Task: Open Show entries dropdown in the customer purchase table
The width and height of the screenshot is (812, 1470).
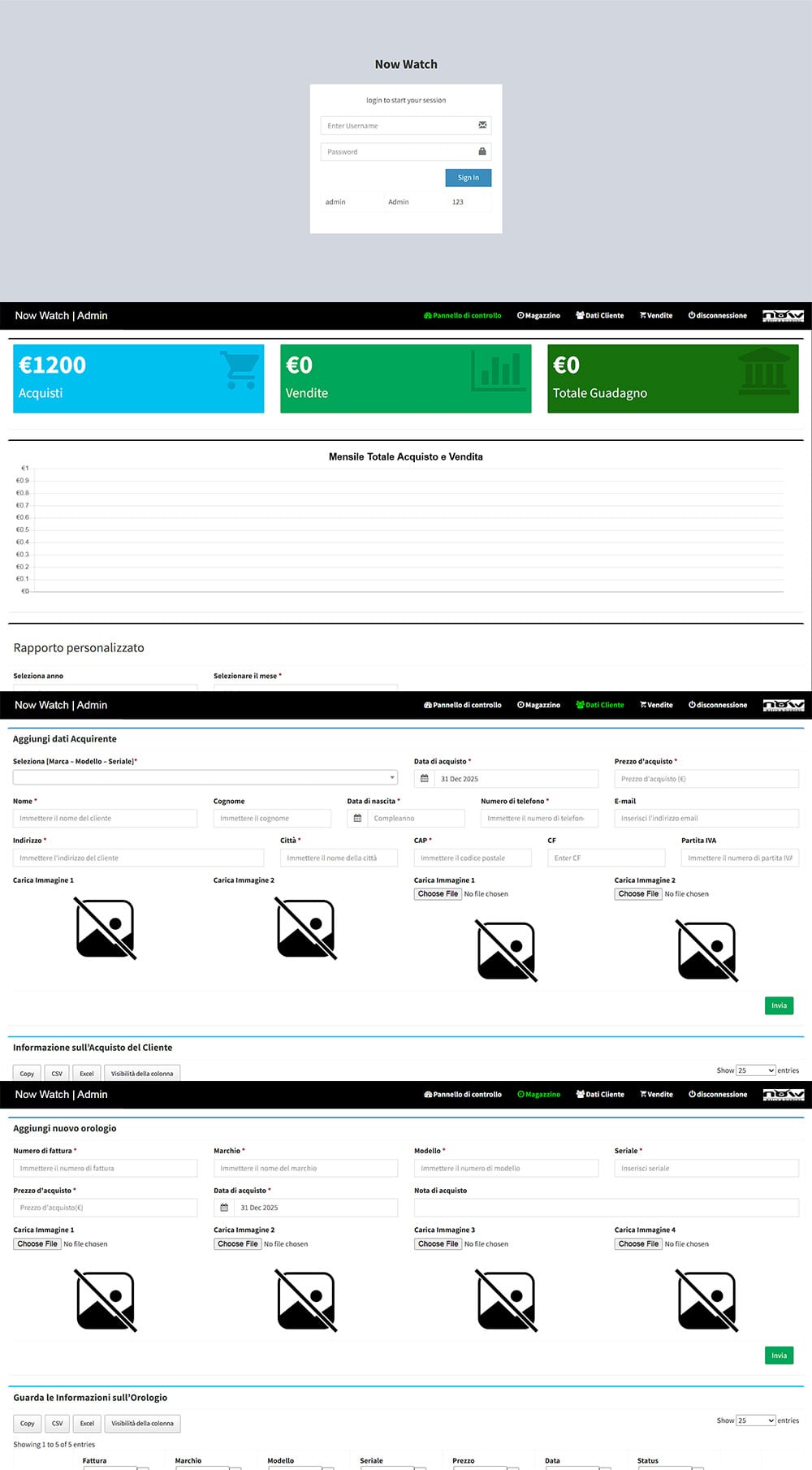Action: 755,1070
